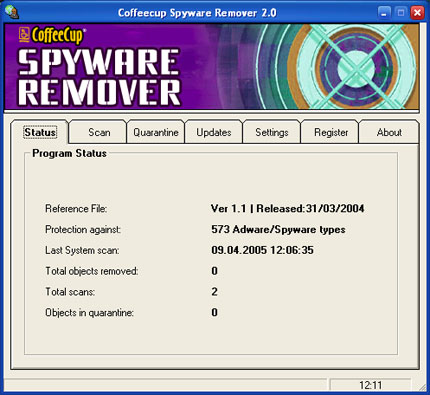Screen dimensions: 430x395
Task: Click the Spyware Remover banner title
Action: click(99, 77)
